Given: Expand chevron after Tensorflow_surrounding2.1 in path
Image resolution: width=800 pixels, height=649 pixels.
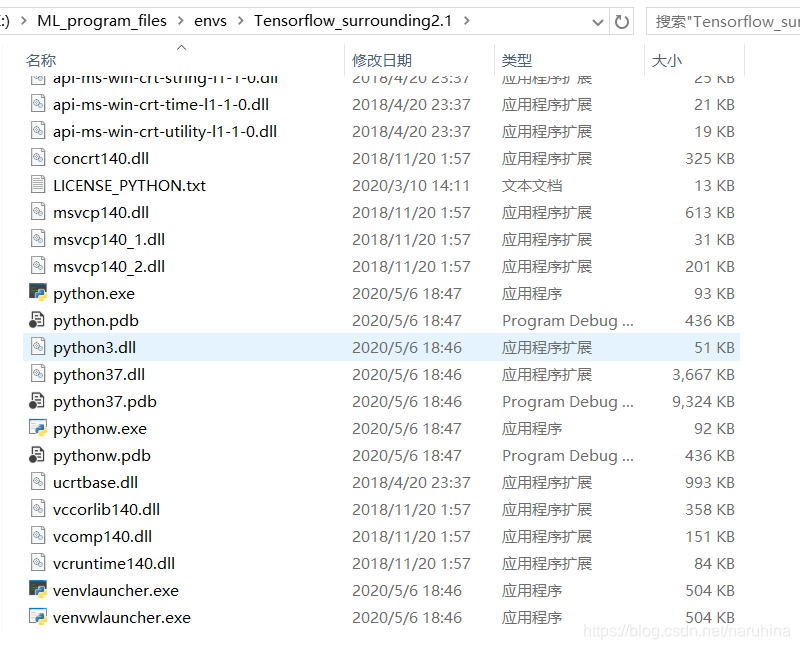Looking at the screenshot, I should click(466, 21).
